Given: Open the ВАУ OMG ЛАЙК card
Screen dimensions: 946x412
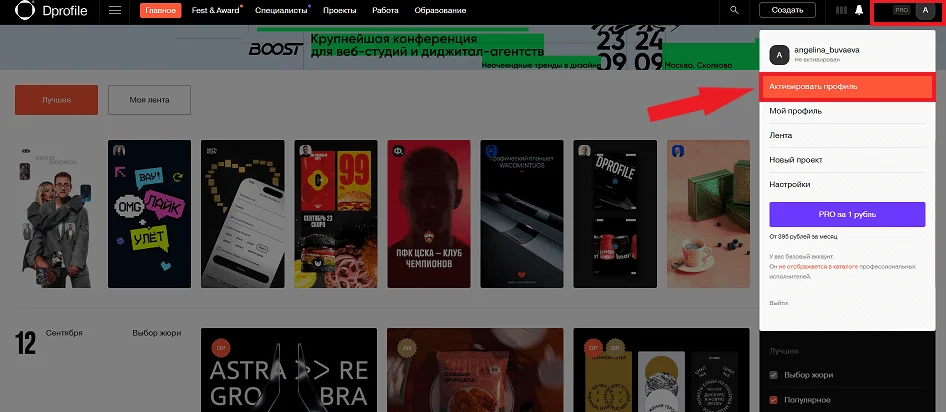Looking at the screenshot, I should (x=150, y=214).
